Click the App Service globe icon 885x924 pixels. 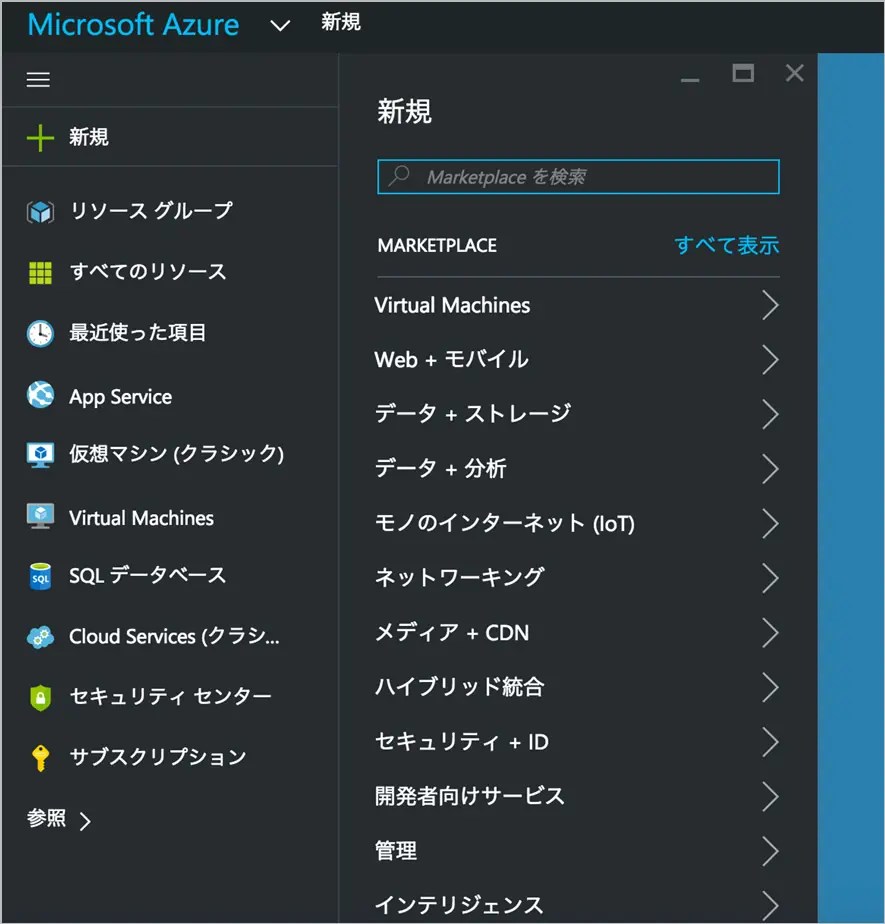point(40,395)
